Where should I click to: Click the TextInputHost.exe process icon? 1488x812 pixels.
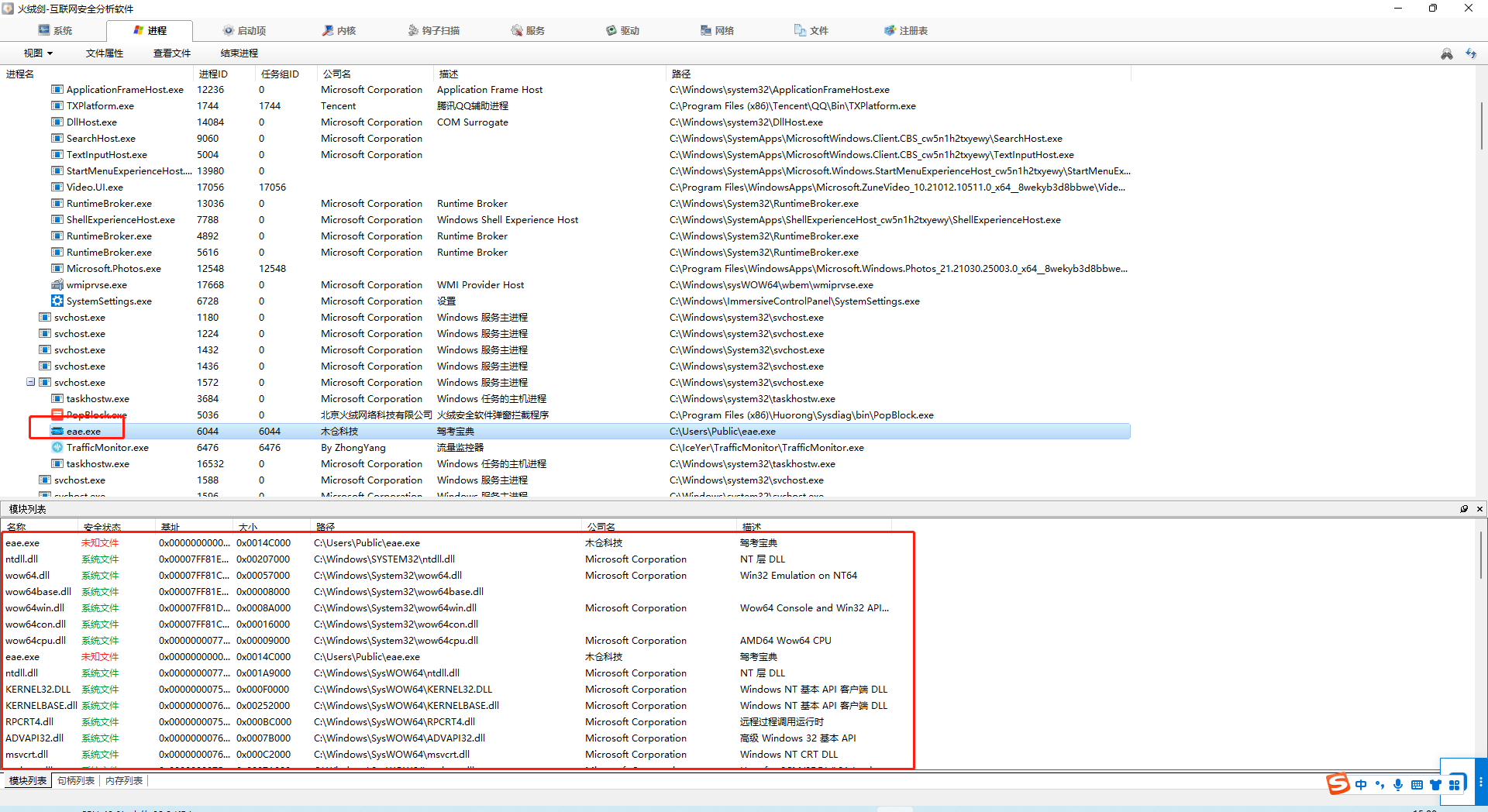[x=57, y=155]
